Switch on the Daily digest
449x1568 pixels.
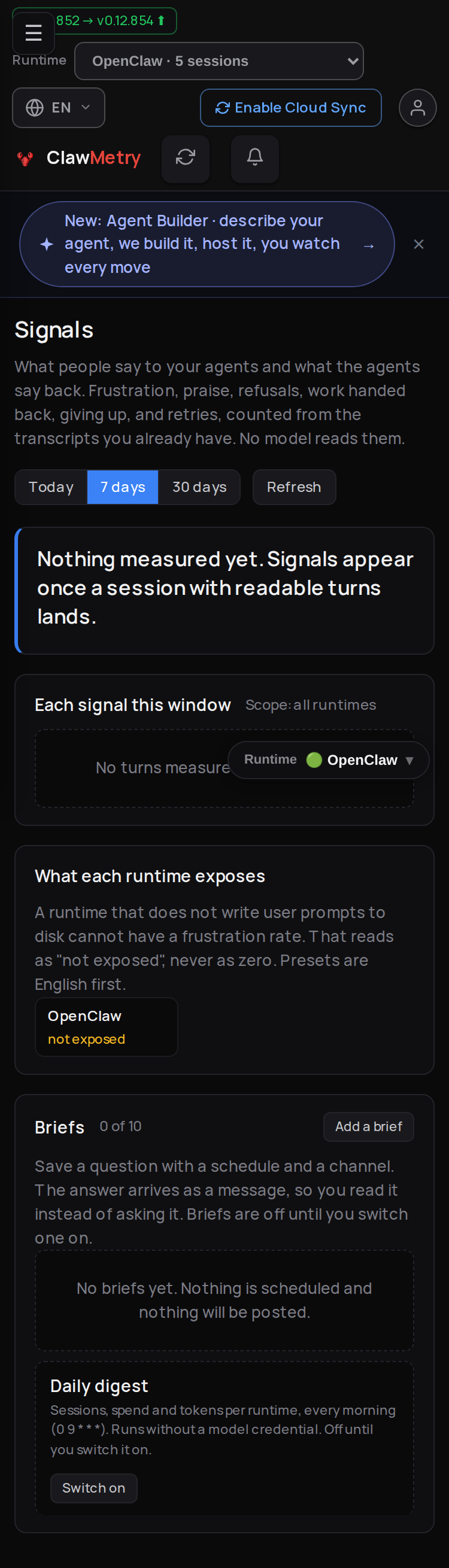94,1488
